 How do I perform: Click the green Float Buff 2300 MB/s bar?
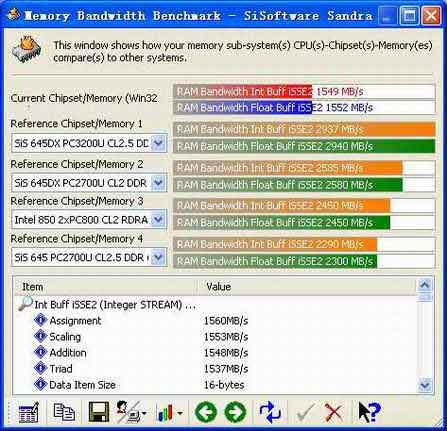[x=275, y=261]
